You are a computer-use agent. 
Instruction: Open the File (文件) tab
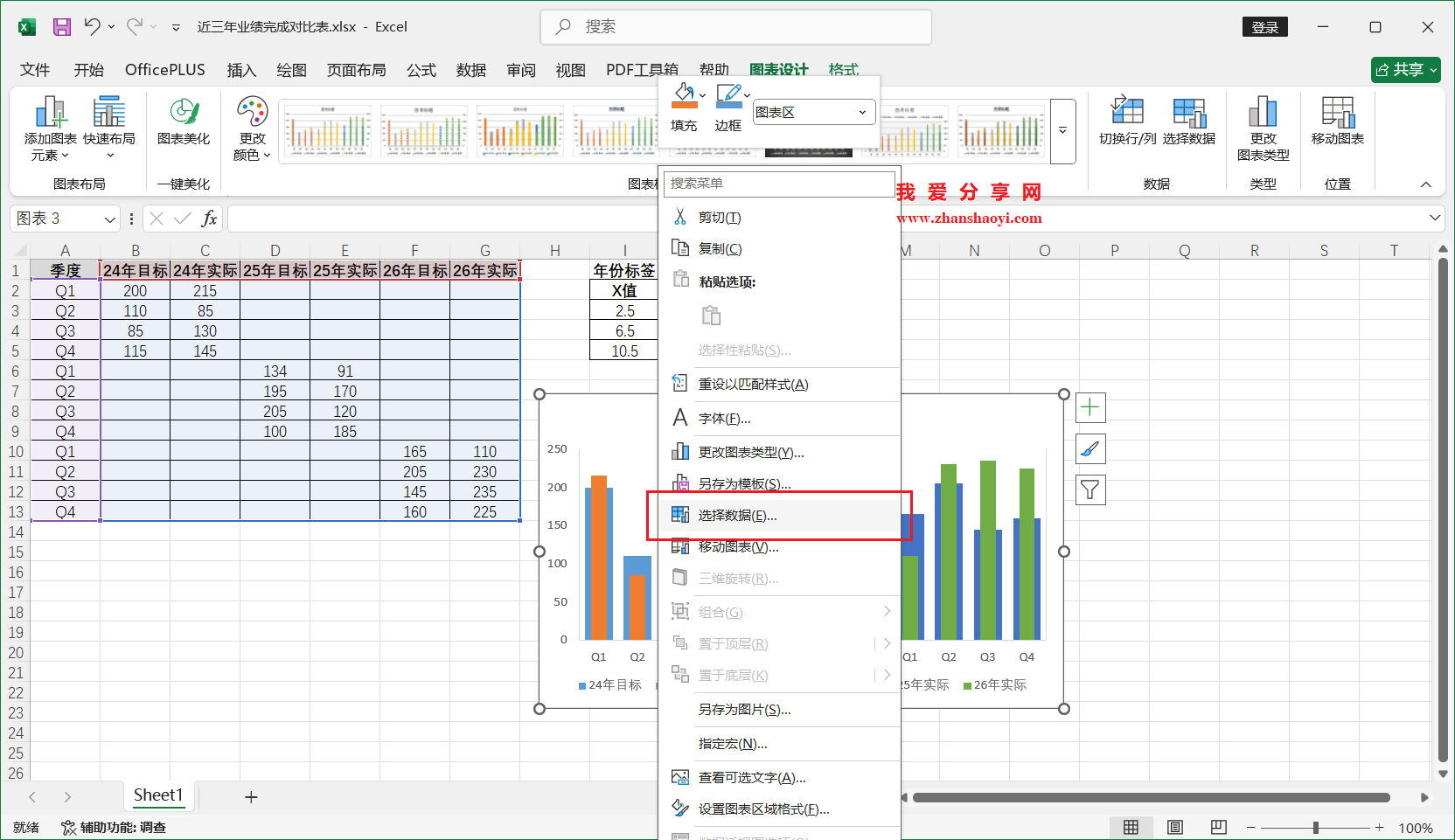(35, 70)
